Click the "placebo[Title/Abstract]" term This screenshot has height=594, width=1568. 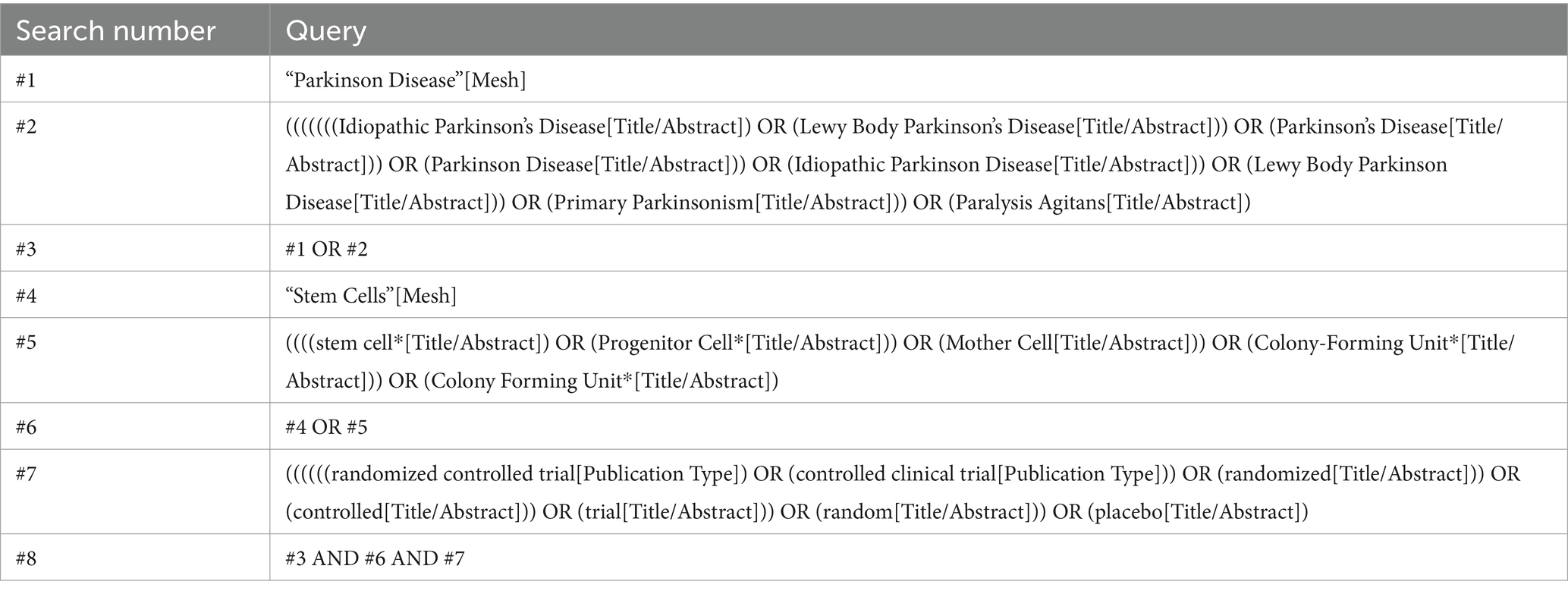1198,512
